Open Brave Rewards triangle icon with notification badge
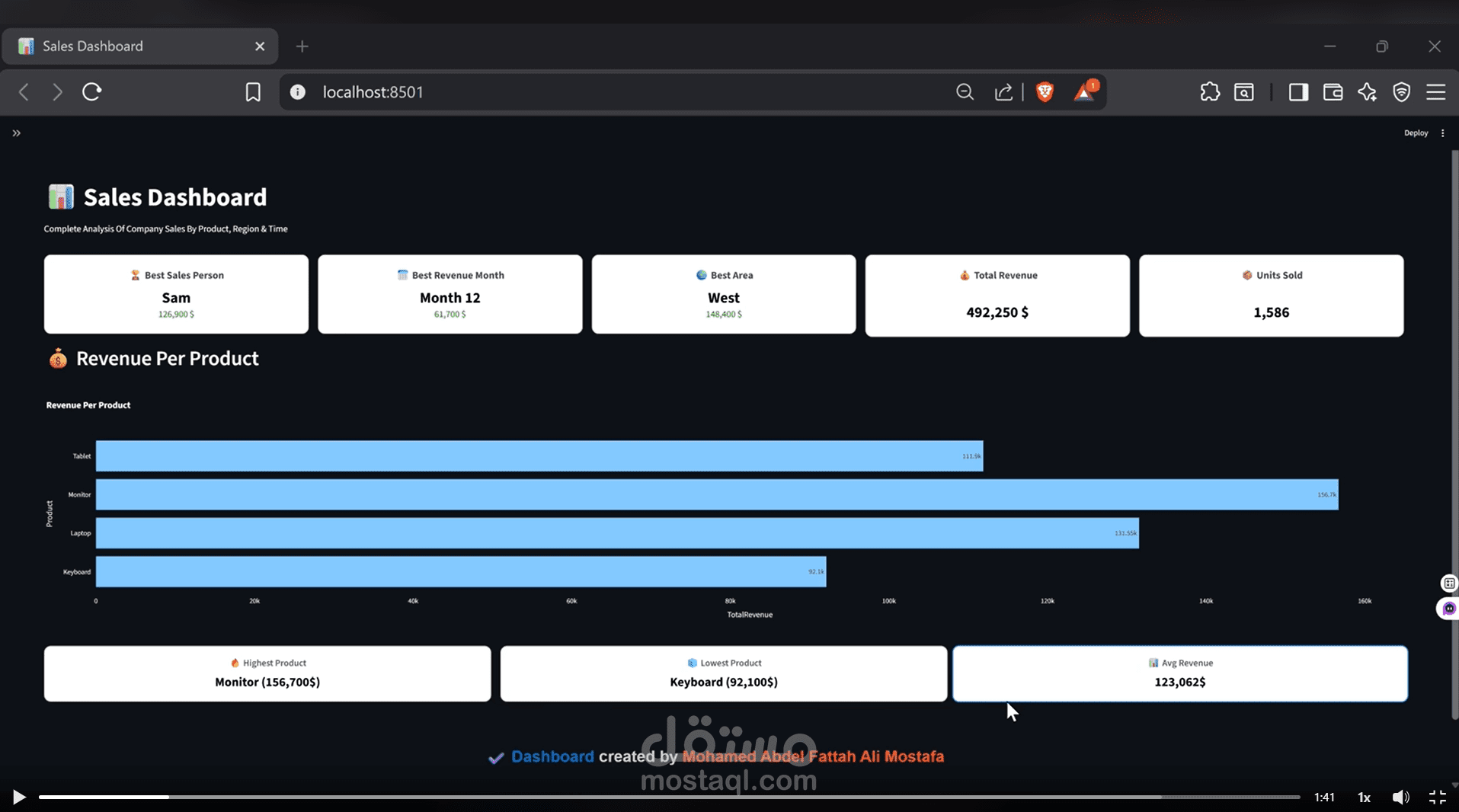Image resolution: width=1459 pixels, height=812 pixels. [x=1085, y=92]
